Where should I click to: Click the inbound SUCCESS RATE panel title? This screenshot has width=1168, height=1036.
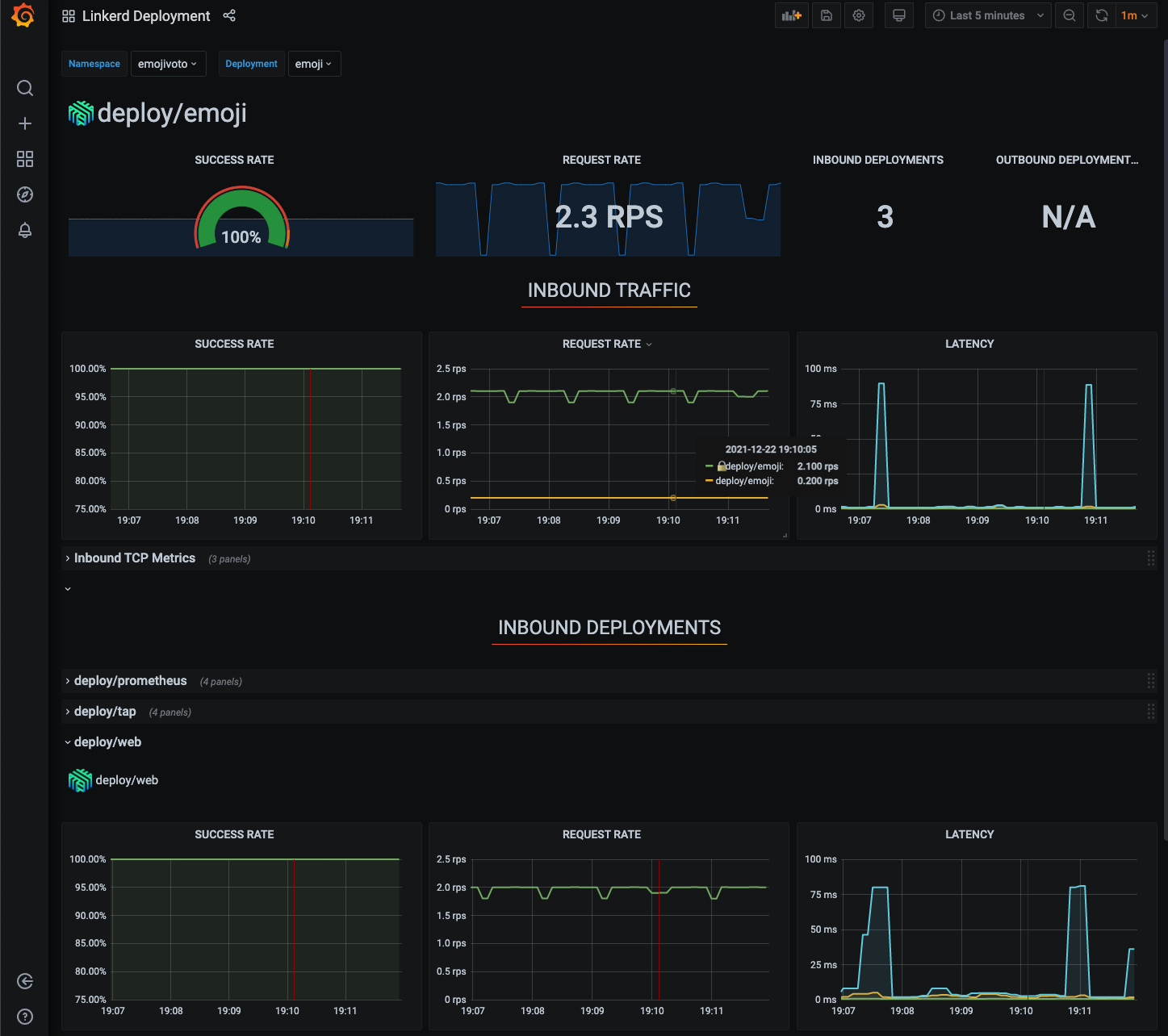click(234, 344)
